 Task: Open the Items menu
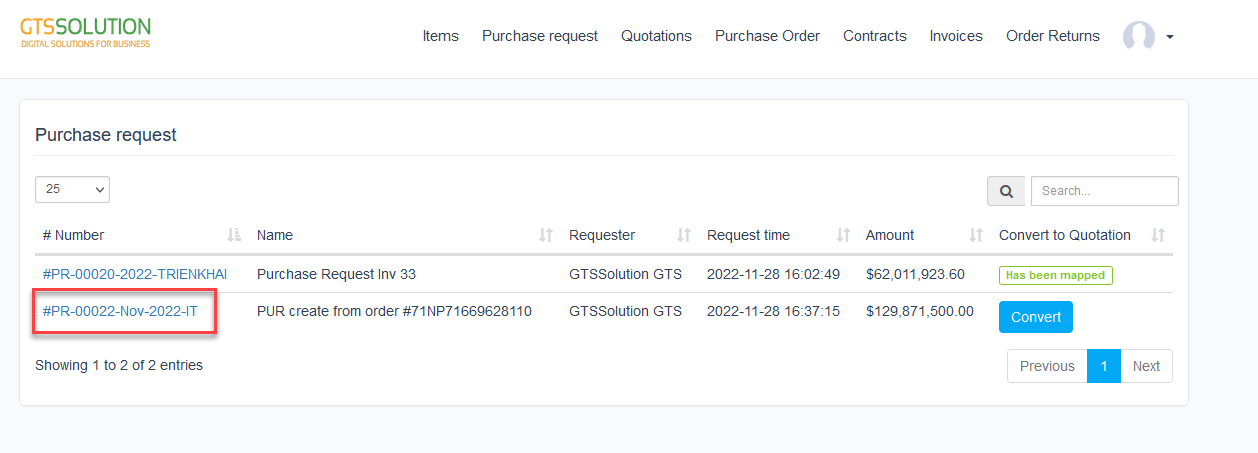pos(440,36)
